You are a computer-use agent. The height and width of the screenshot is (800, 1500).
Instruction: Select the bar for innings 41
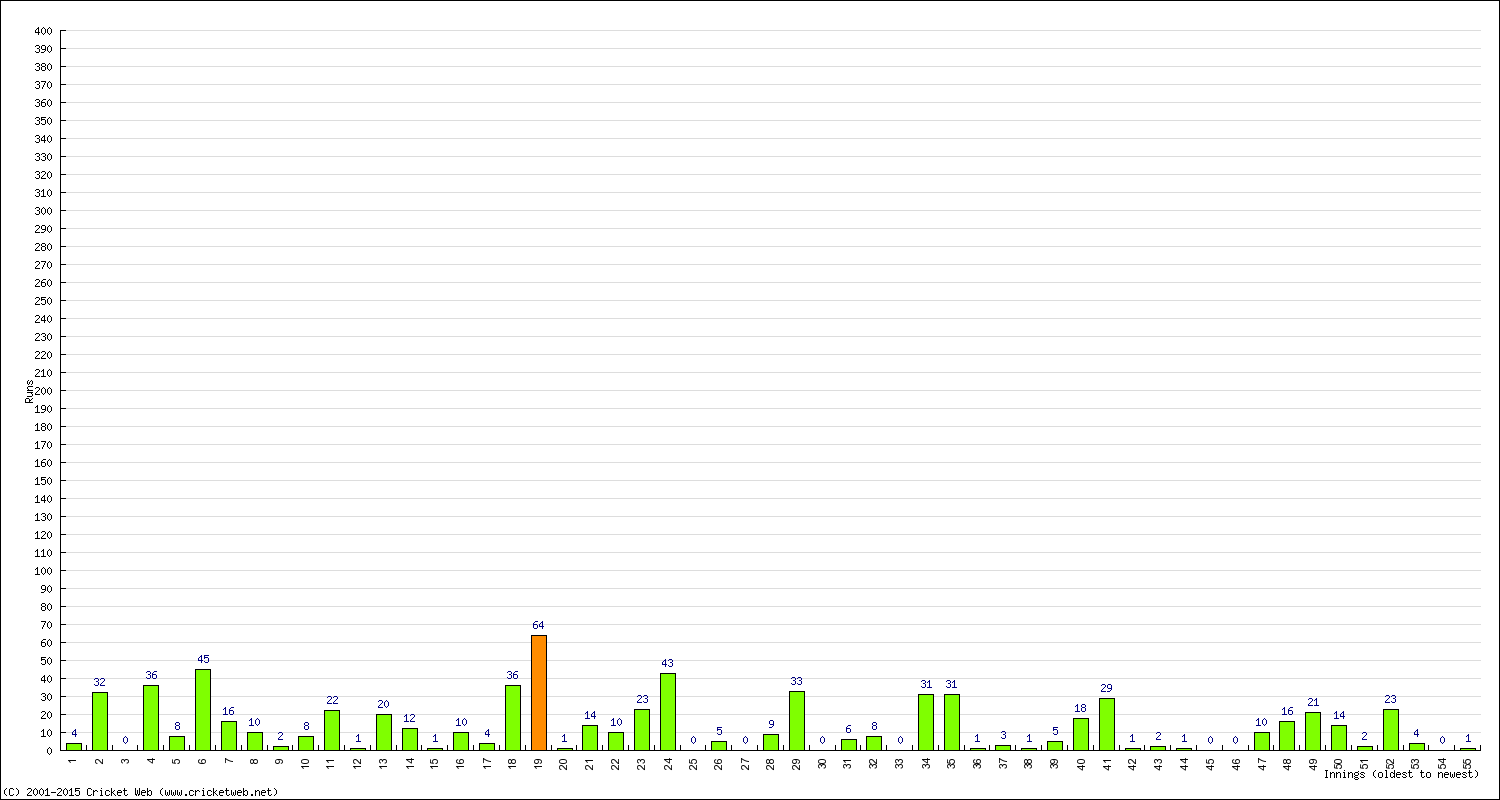point(1106,724)
